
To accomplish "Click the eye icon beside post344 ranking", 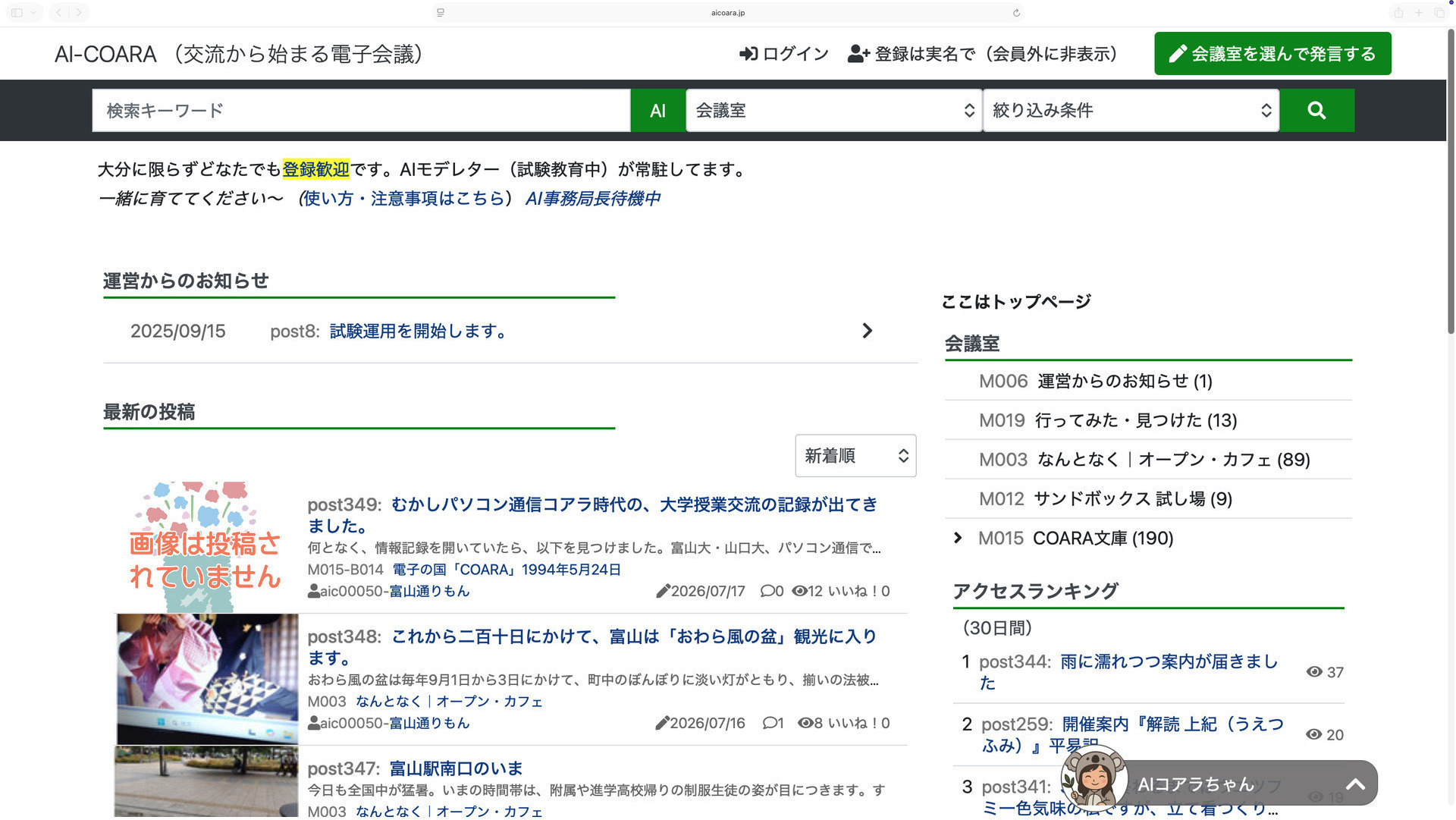I will coord(1314,672).
